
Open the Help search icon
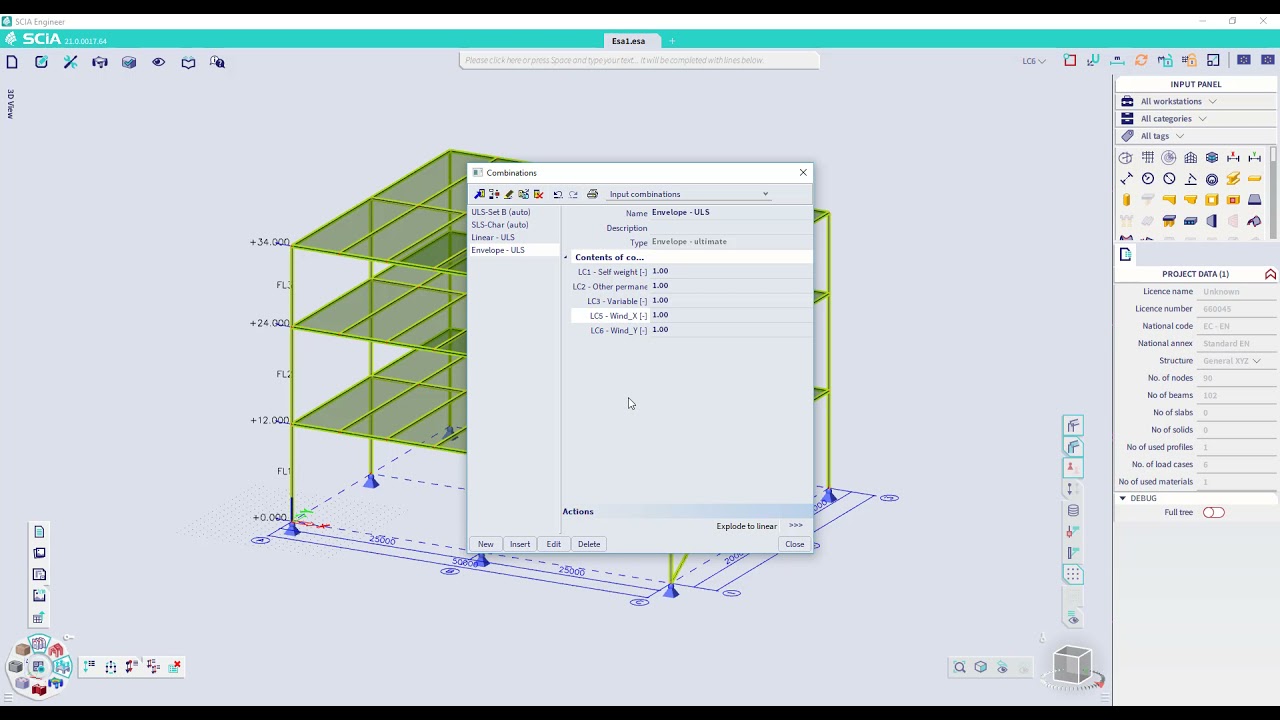217,62
